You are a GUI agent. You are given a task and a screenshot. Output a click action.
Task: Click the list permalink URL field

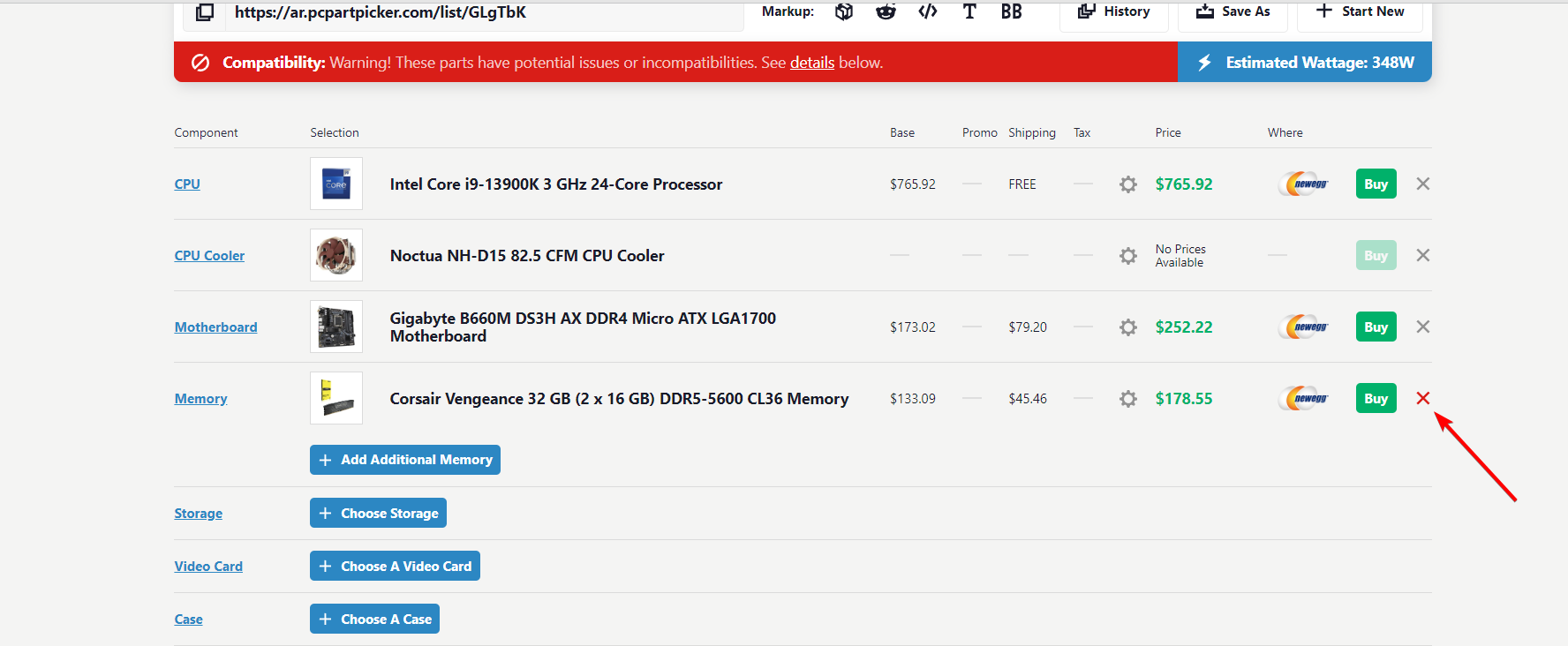485,12
